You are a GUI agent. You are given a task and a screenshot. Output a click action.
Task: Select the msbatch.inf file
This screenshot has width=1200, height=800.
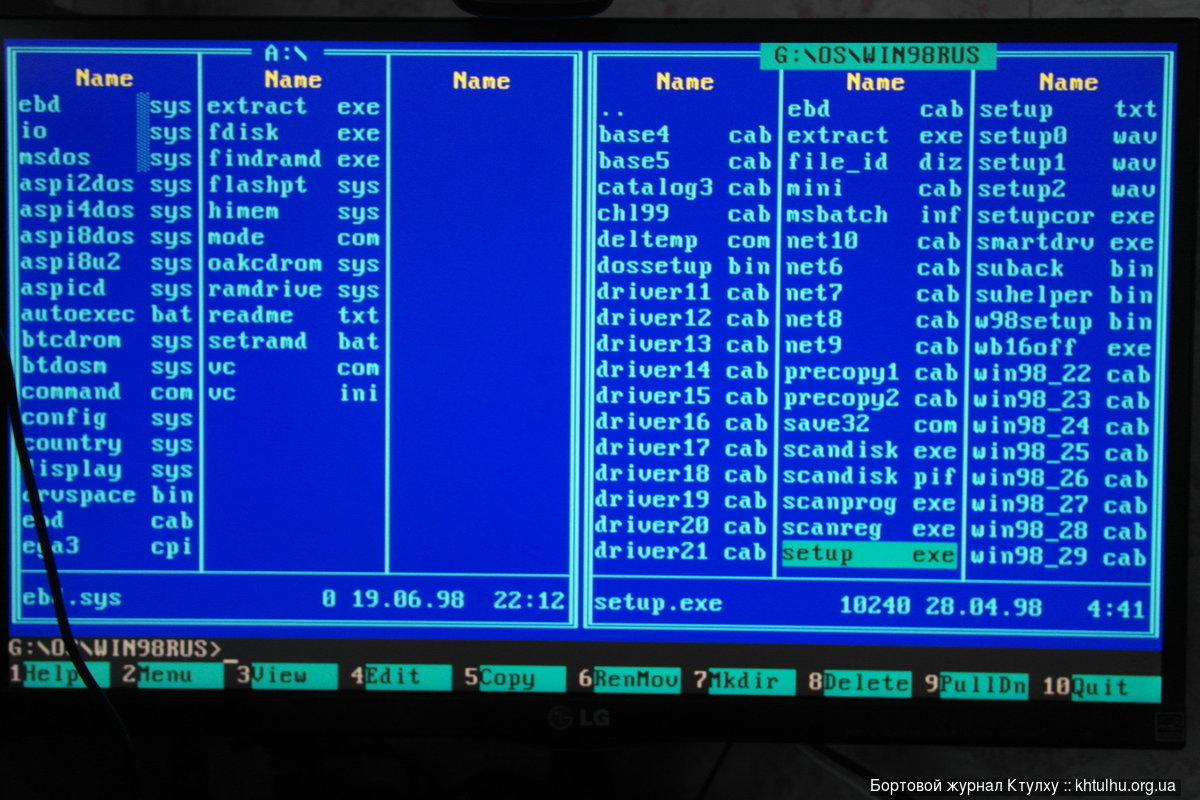[x=874, y=214]
